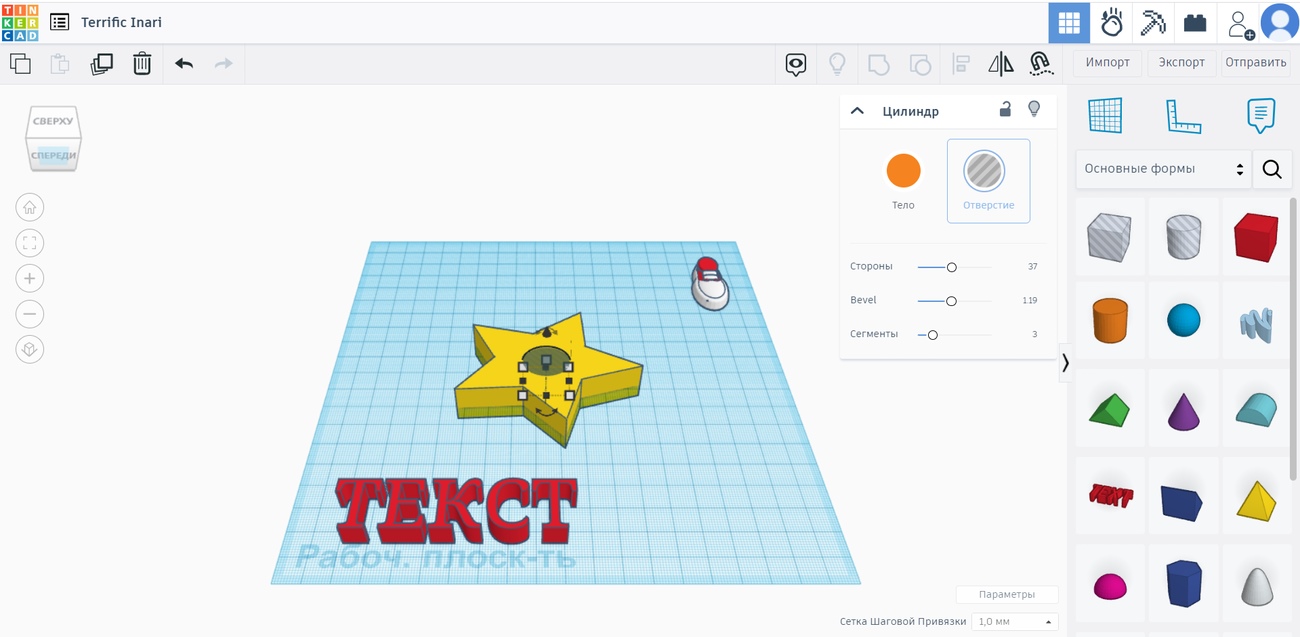Open the Notes tool
1300x637 pixels.
(1259, 116)
